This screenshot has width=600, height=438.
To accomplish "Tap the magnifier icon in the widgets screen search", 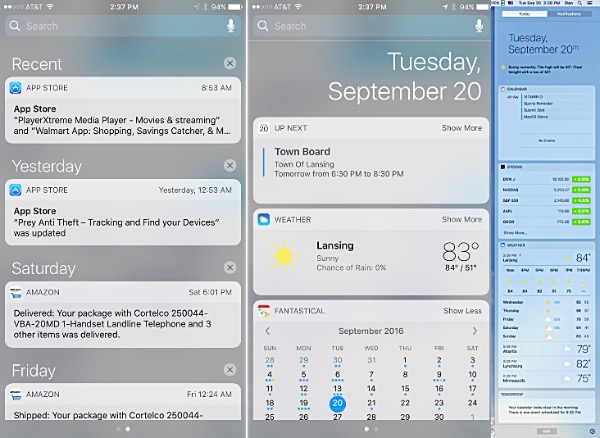I will (x=263, y=26).
